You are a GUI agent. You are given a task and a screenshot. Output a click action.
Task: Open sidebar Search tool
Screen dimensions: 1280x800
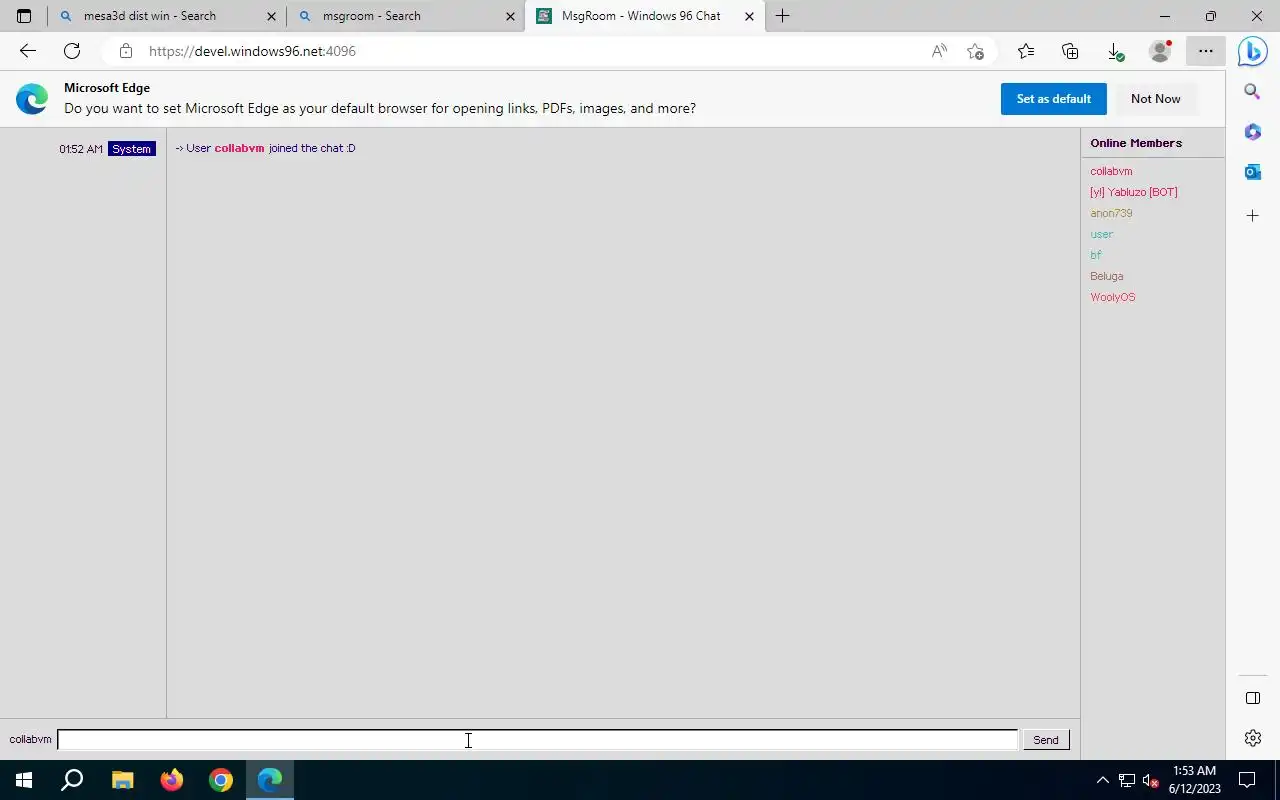coord(1252,91)
